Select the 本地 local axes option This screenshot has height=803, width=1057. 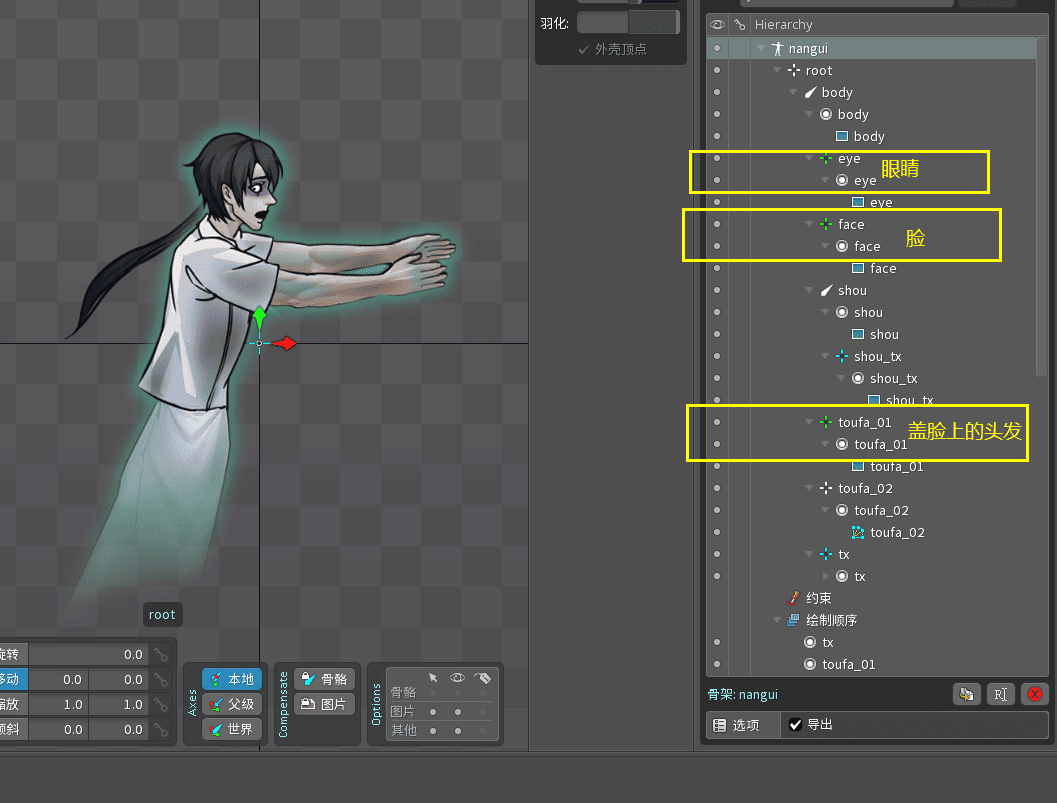[x=232, y=679]
